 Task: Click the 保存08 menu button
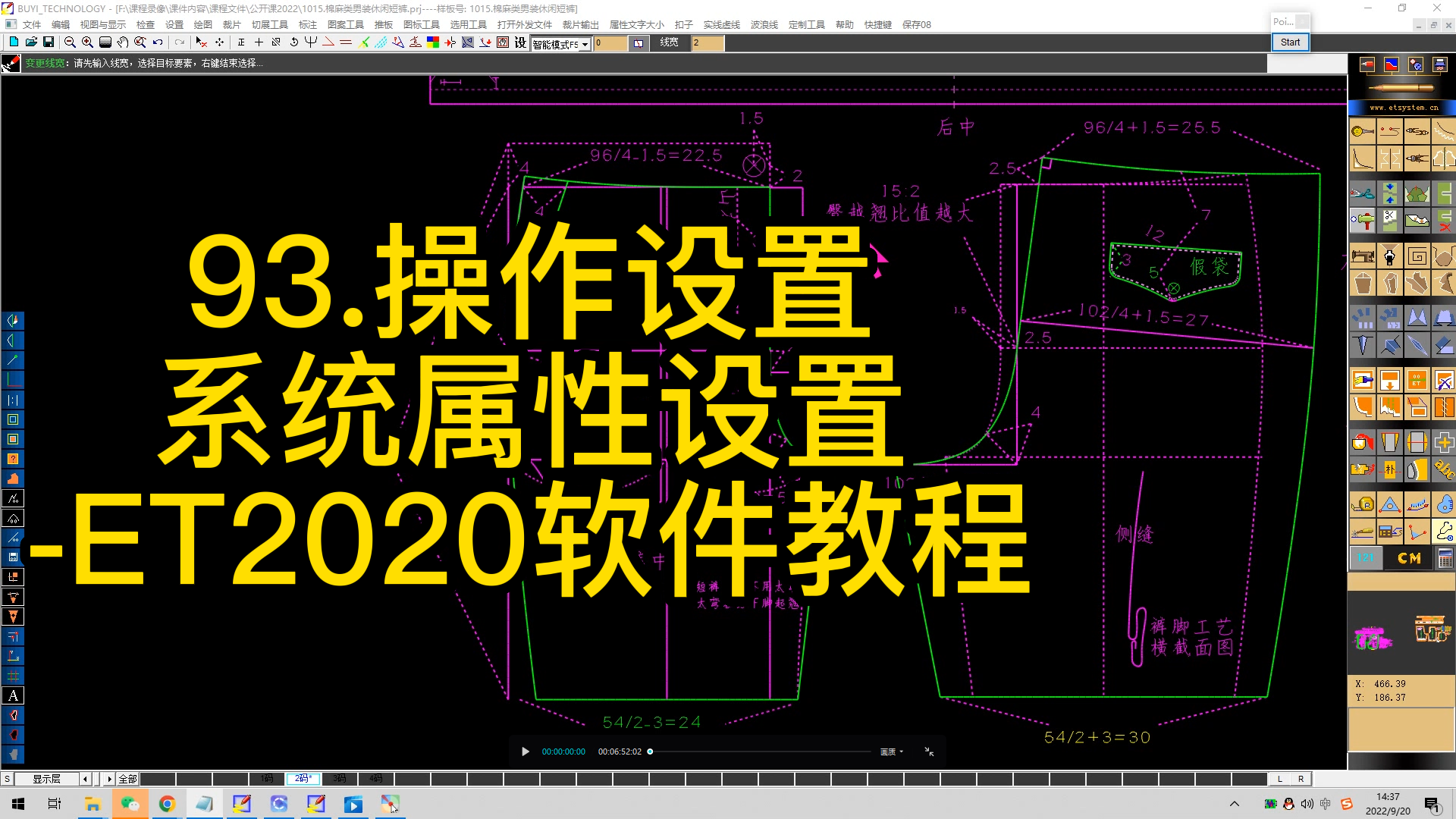point(916,24)
